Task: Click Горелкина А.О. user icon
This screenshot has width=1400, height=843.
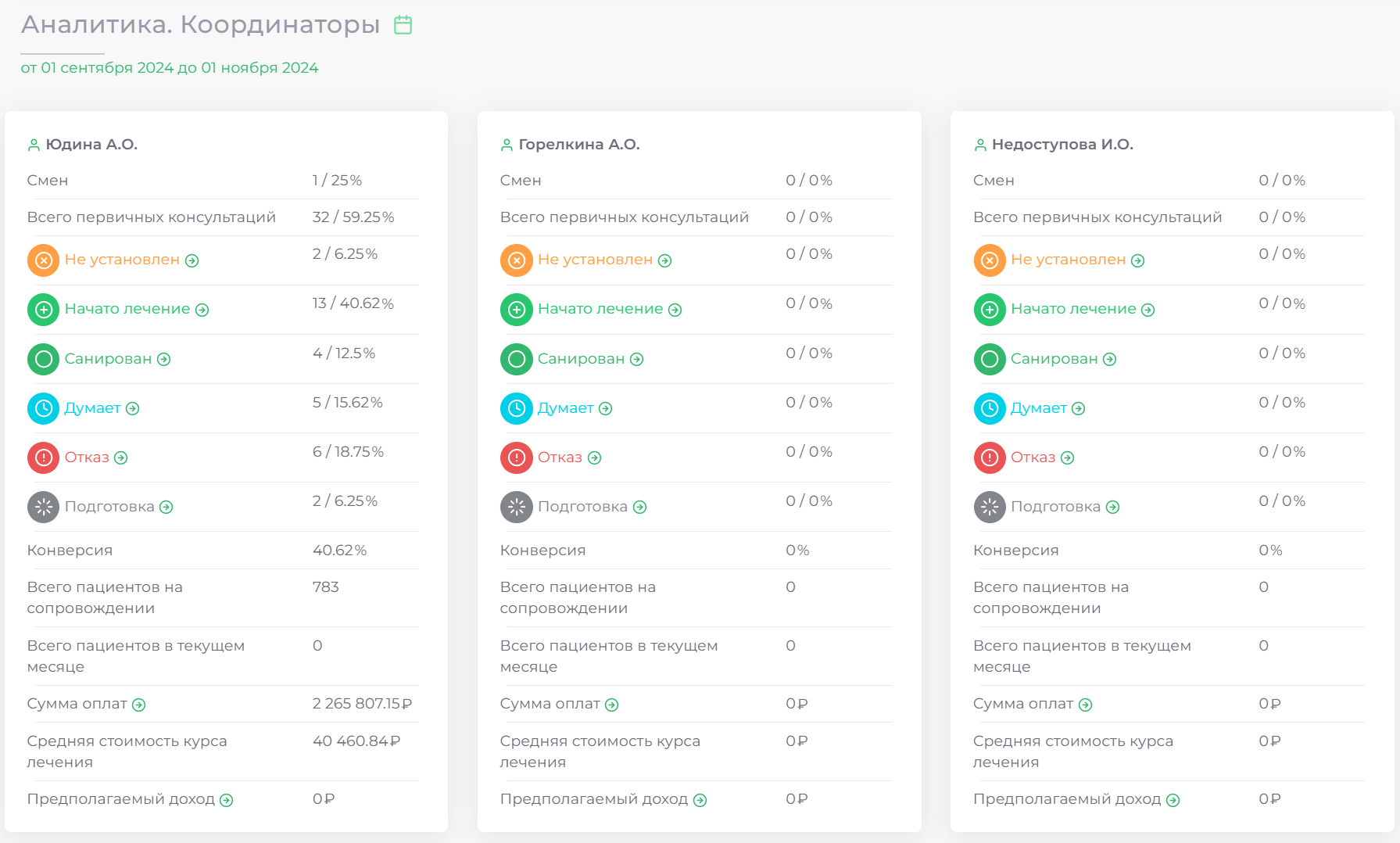Action: (507, 145)
